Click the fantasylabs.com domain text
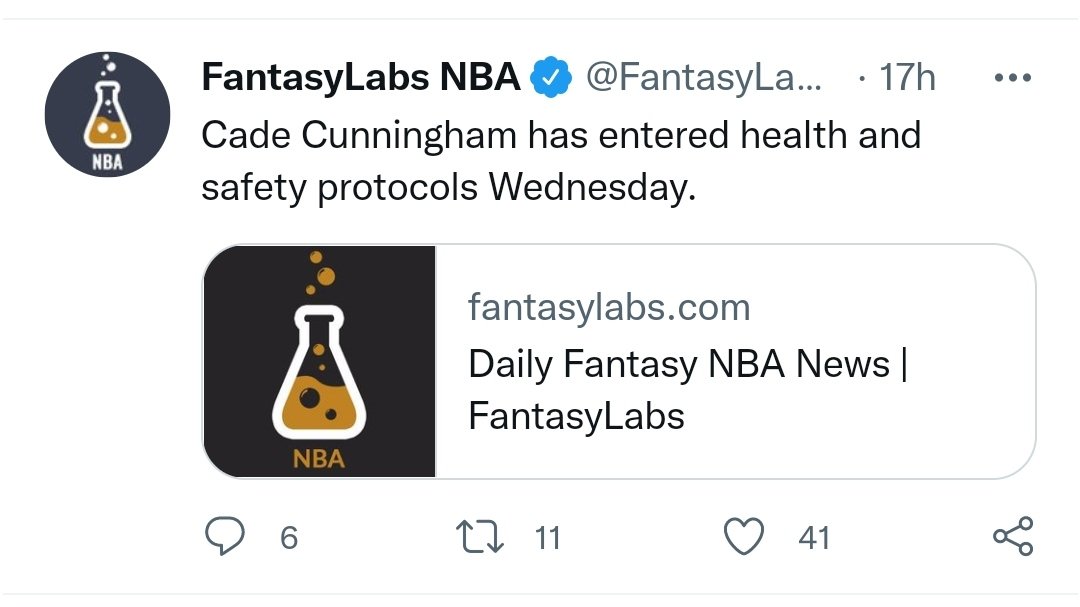The image size is (1080, 607). pyautogui.click(x=608, y=307)
